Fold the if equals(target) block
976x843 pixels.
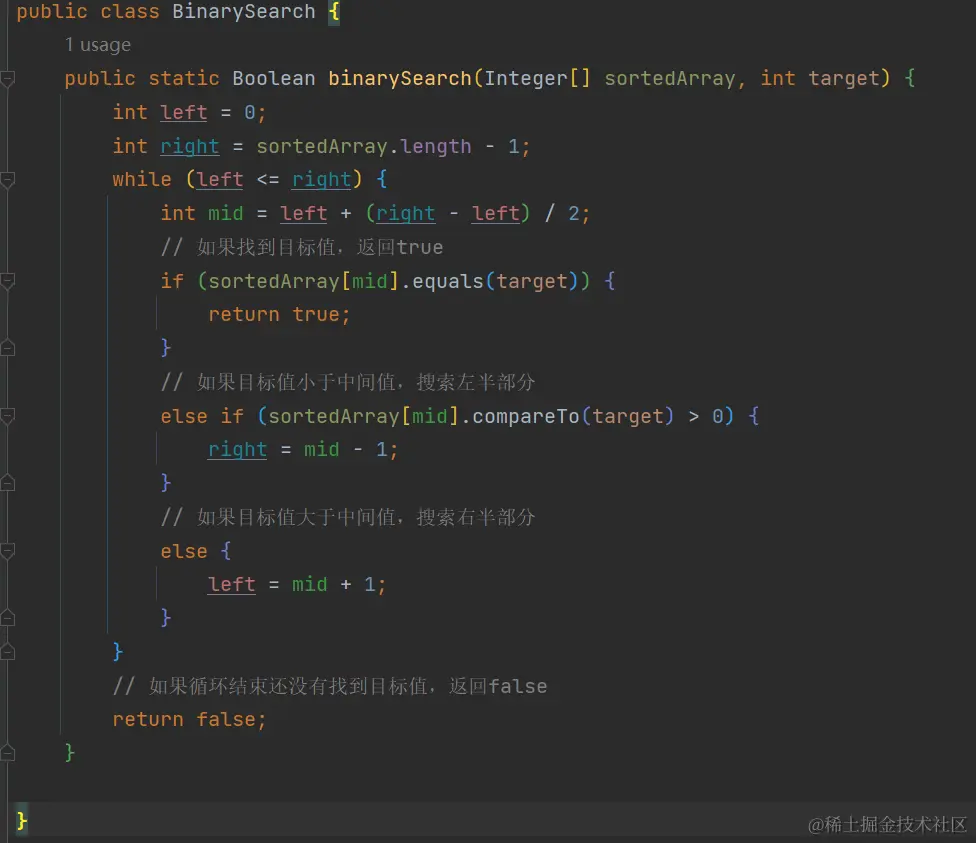(x=7, y=281)
